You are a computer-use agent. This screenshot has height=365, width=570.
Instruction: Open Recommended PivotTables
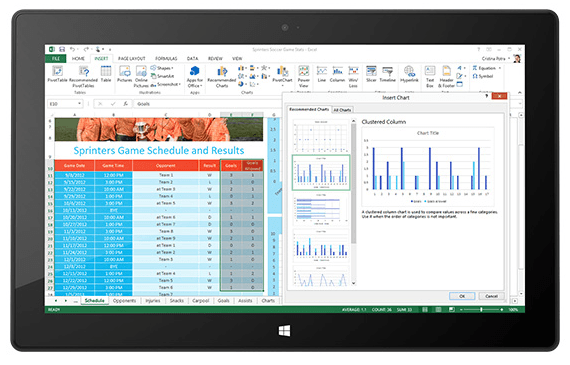coord(83,76)
